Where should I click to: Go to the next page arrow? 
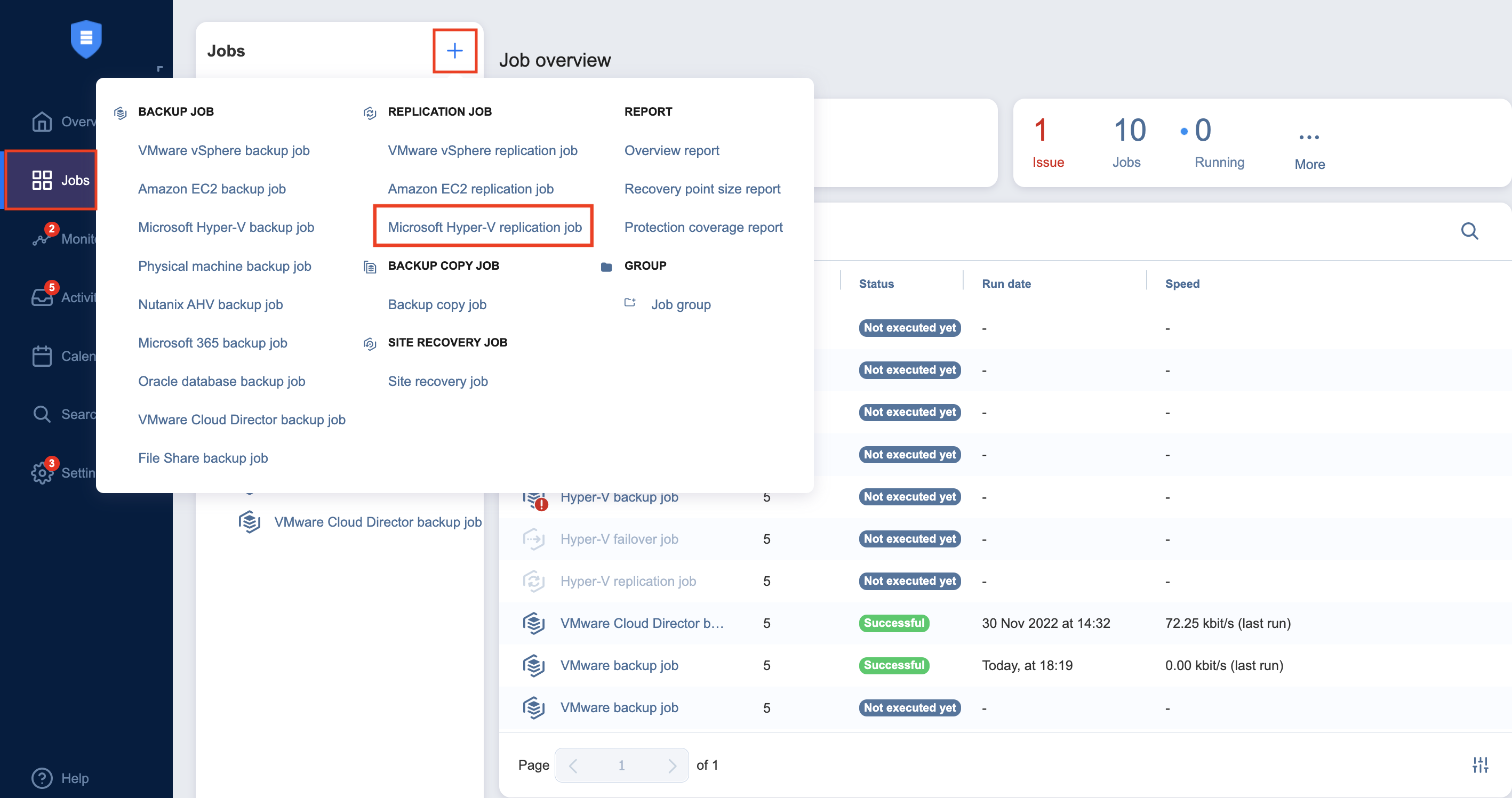(672, 765)
